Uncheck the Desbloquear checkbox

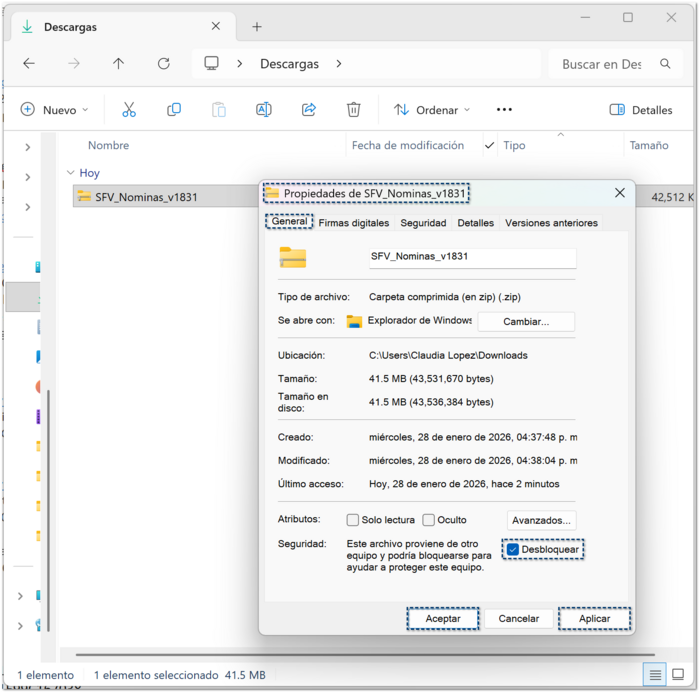(x=513, y=550)
